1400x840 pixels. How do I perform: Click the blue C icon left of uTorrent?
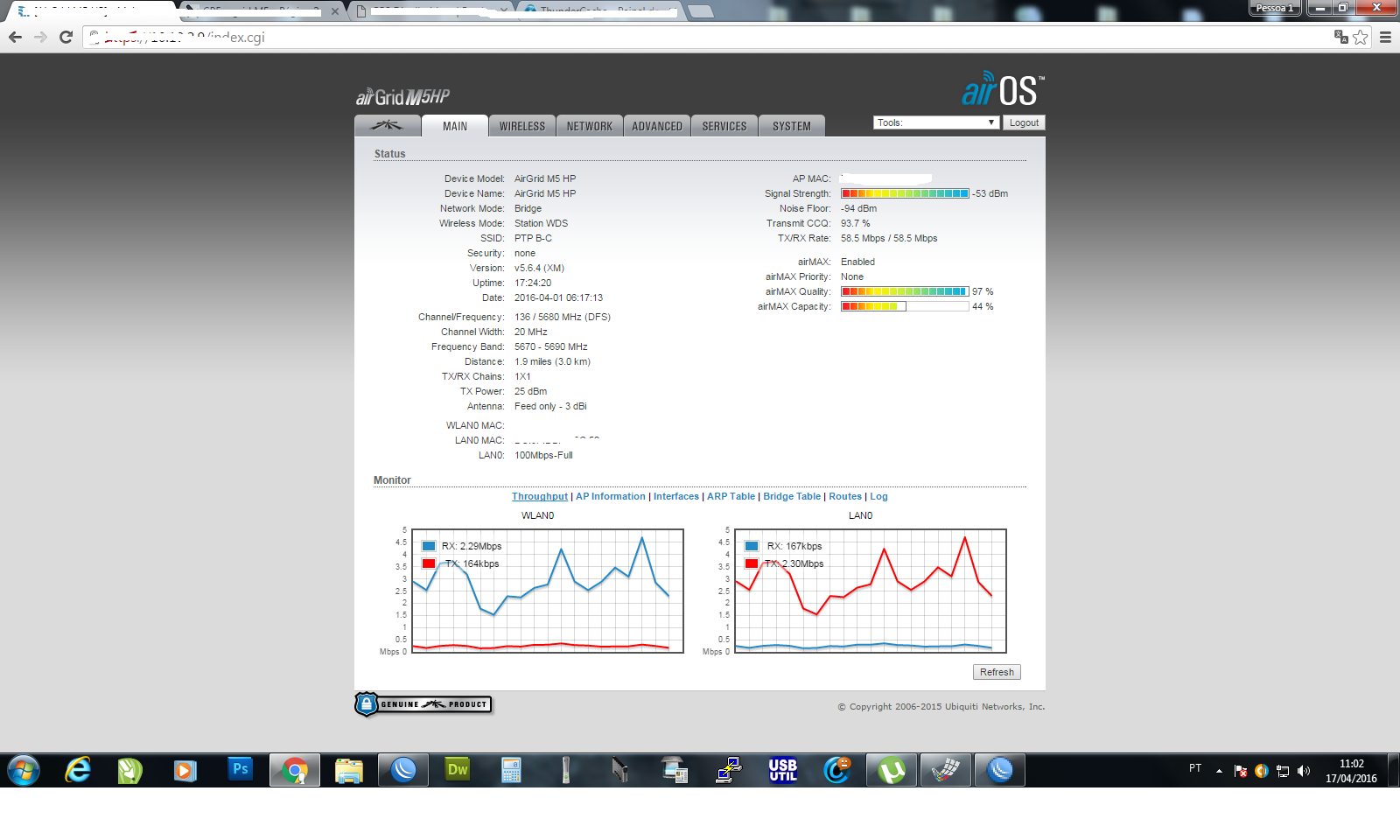[x=837, y=770]
